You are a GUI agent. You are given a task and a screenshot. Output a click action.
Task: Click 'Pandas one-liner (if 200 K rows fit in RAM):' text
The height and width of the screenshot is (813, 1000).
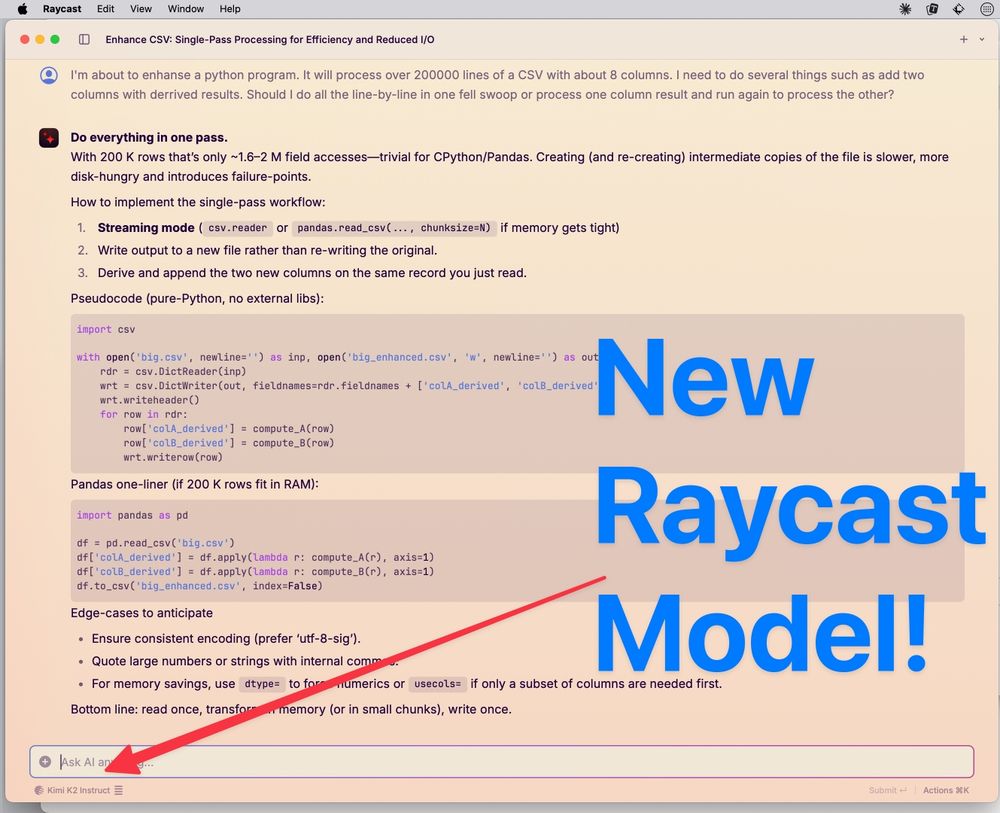tap(195, 484)
